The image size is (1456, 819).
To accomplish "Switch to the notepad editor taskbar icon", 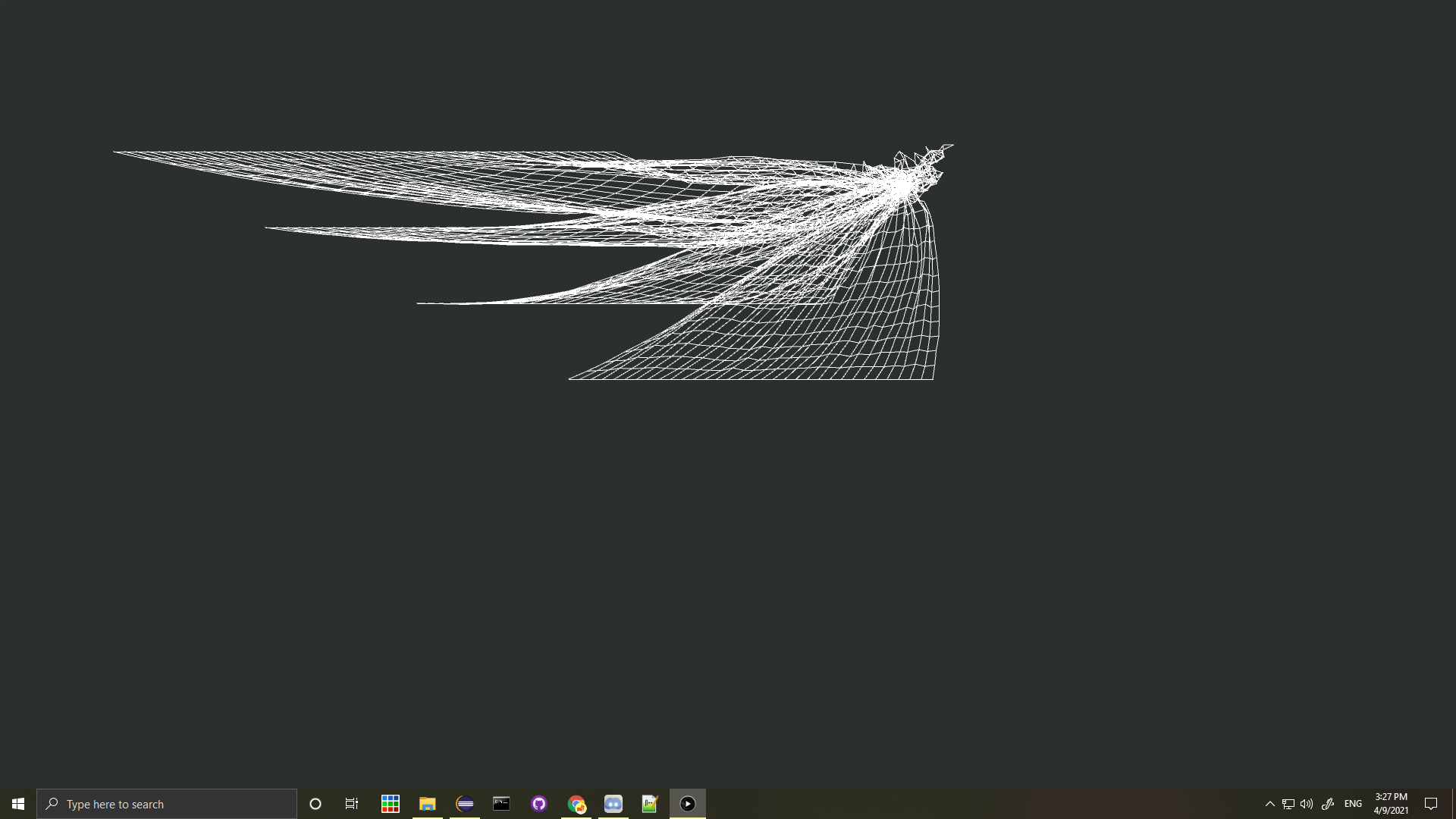I will click(650, 804).
